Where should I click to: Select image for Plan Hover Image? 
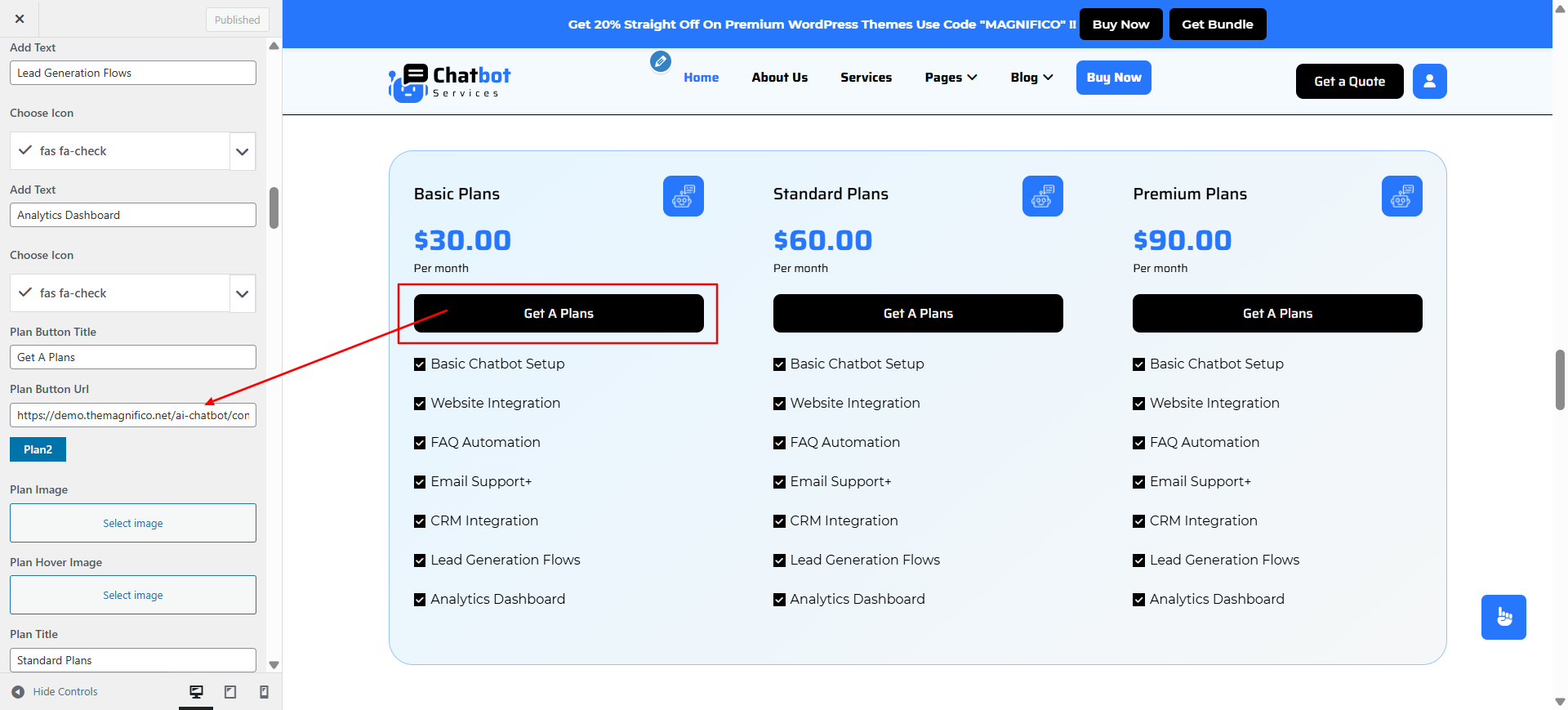133,595
